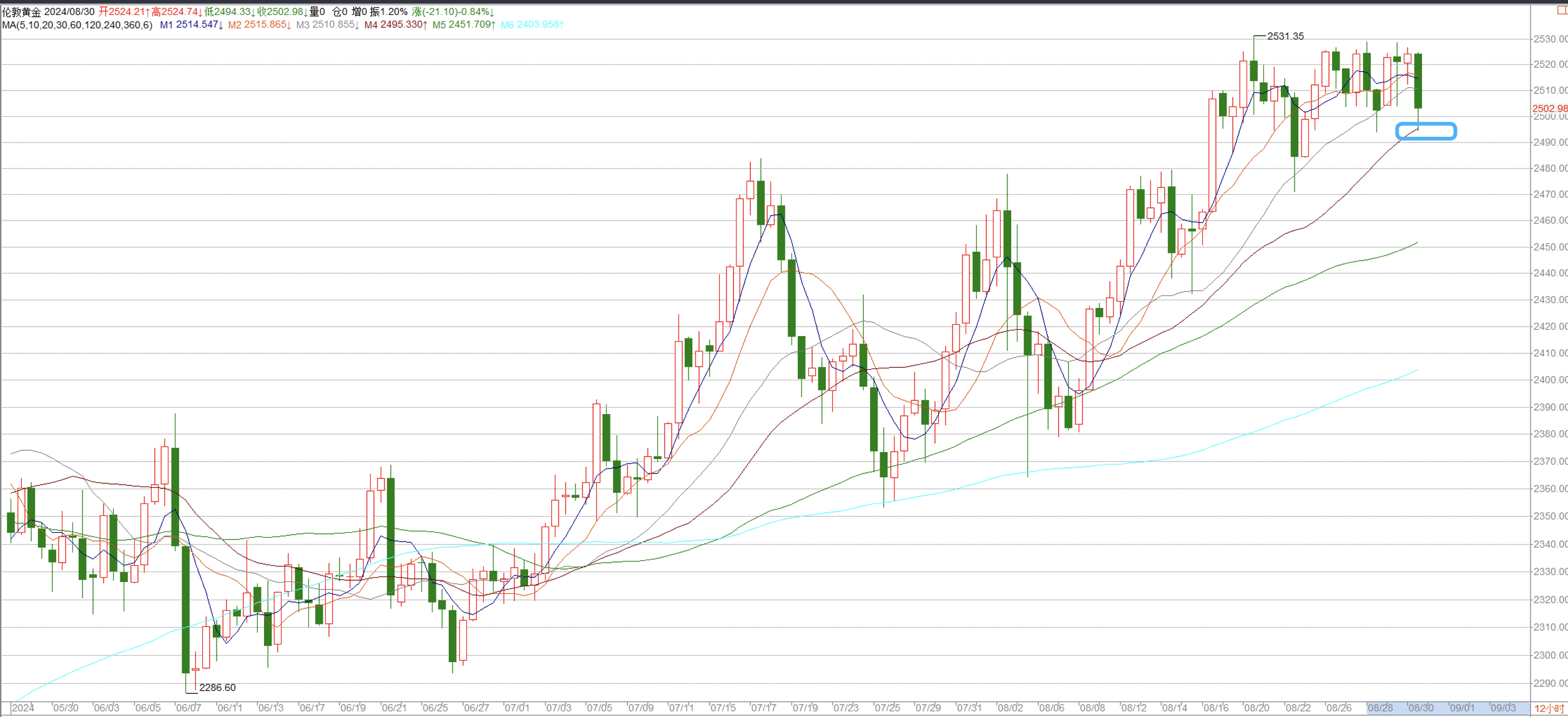Click the 2531.35 high marker label
The height and width of the screenshot is (717, 1568).
[1285, 36]
